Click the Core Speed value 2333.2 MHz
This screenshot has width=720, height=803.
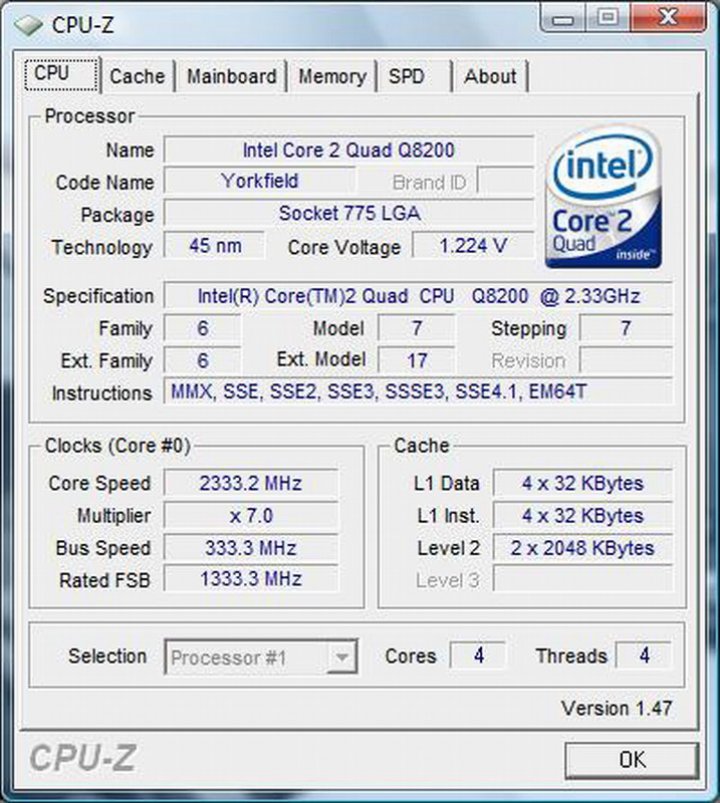point(251,483)
